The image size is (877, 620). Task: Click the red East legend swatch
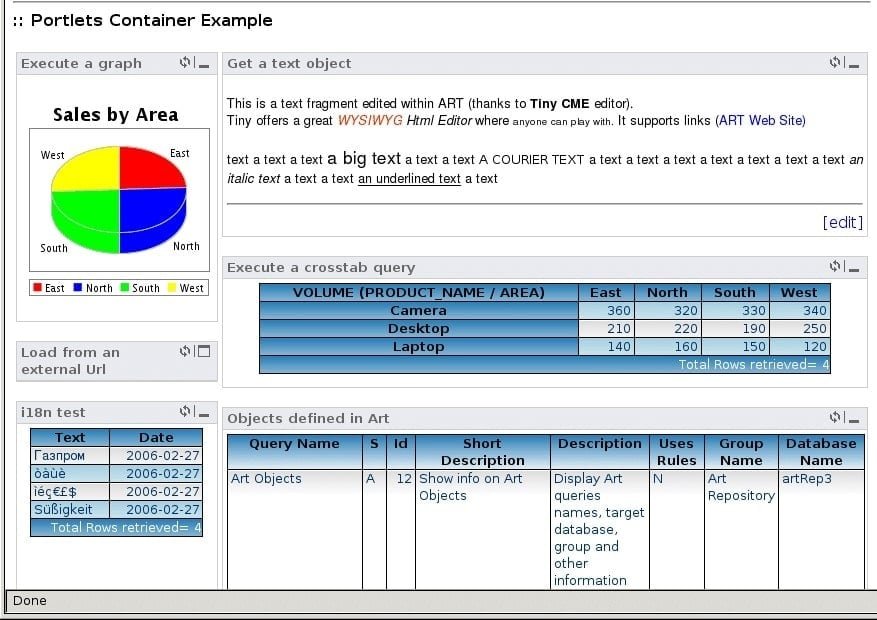[37, 288]
